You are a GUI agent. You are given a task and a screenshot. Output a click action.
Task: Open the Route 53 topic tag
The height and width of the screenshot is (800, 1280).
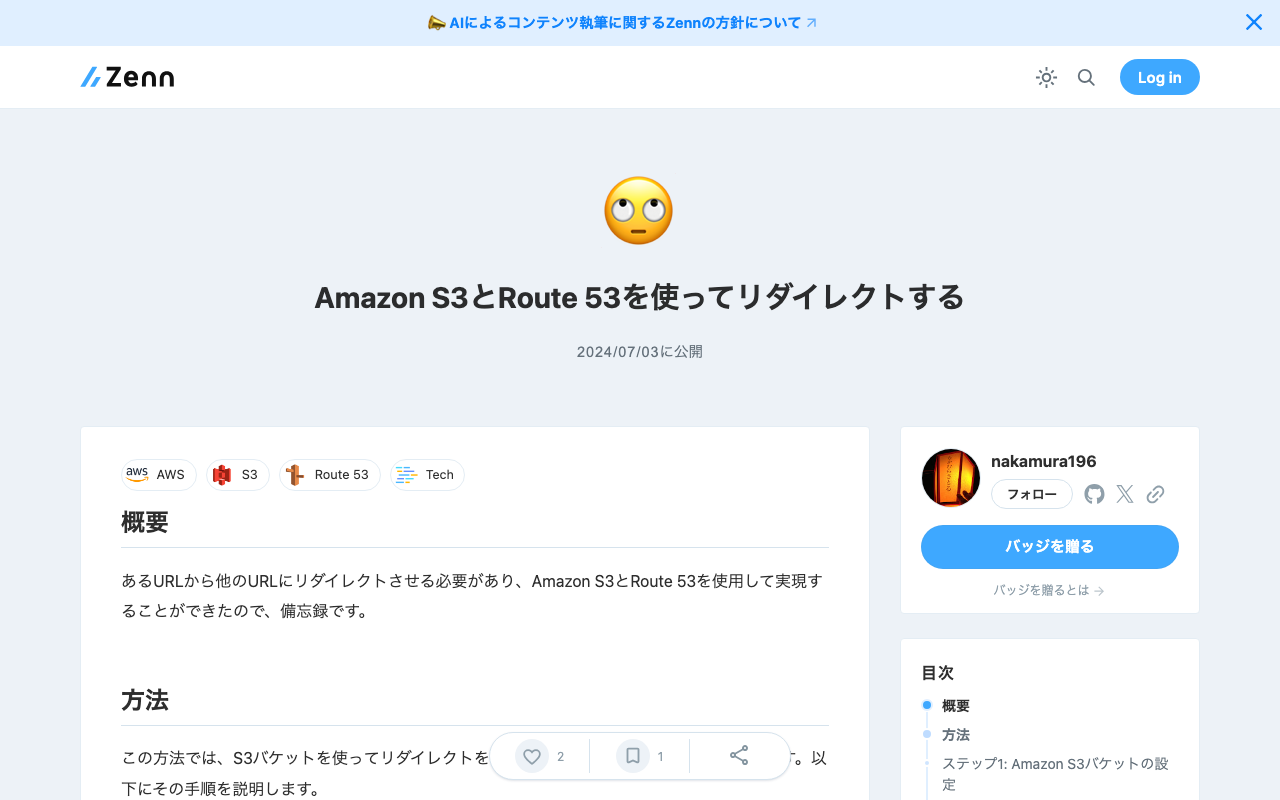pos(330,474)
